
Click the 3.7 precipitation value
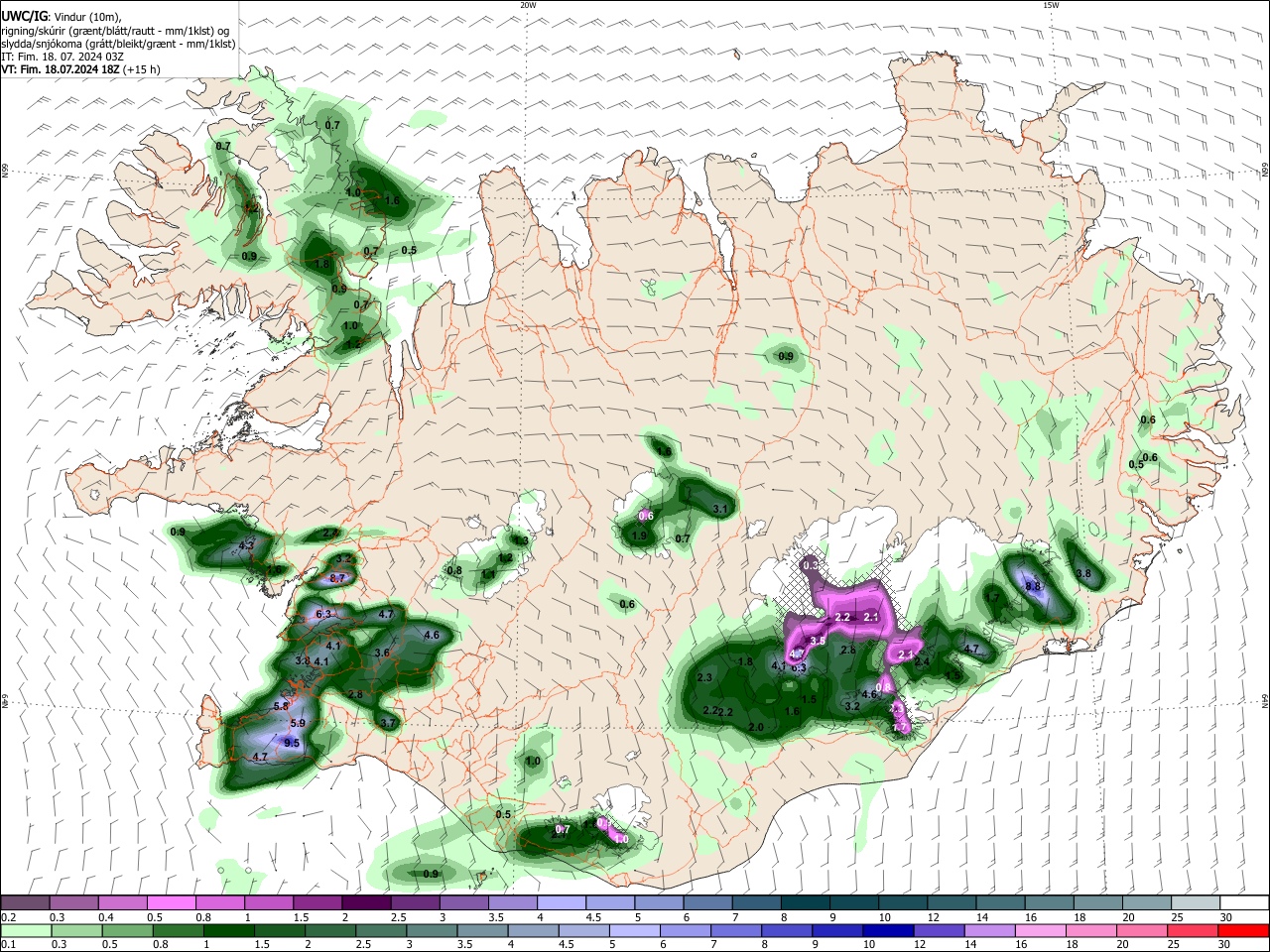(x=388, y=724)
